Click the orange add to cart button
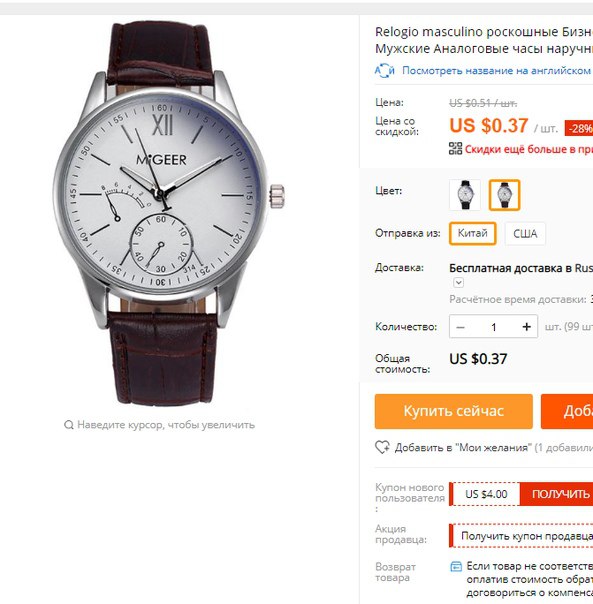 point(567,411)
